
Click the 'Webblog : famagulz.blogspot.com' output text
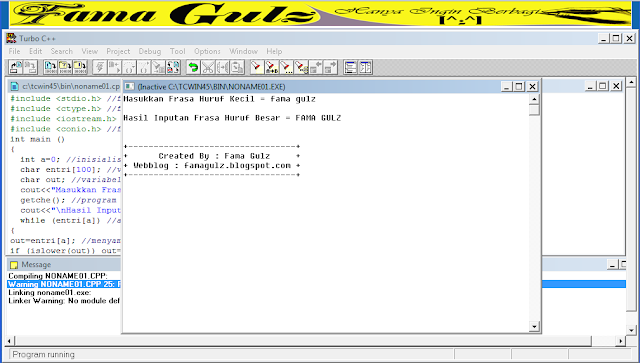(x=212, y=166)
